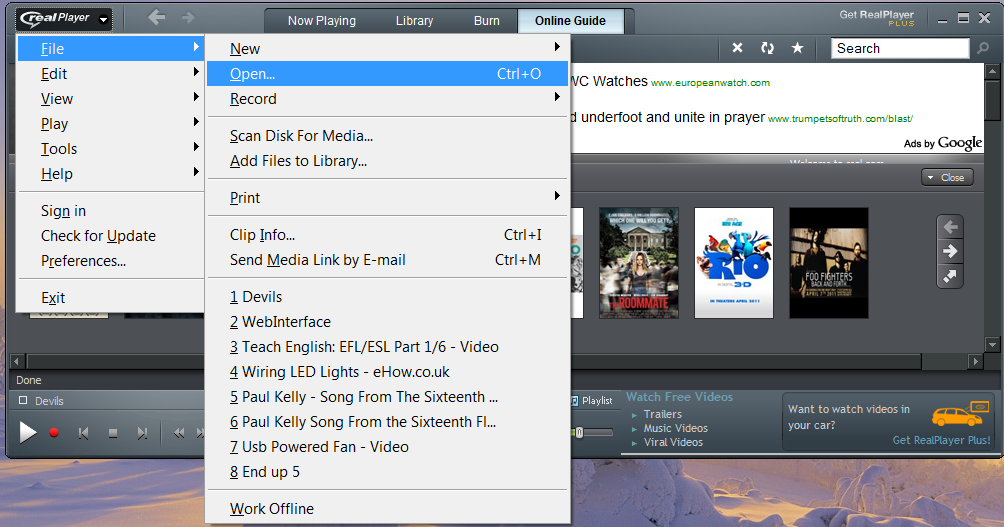1004x527 pixels.
Task: Open the Help submenu
Action: click(x=110, y=174)
